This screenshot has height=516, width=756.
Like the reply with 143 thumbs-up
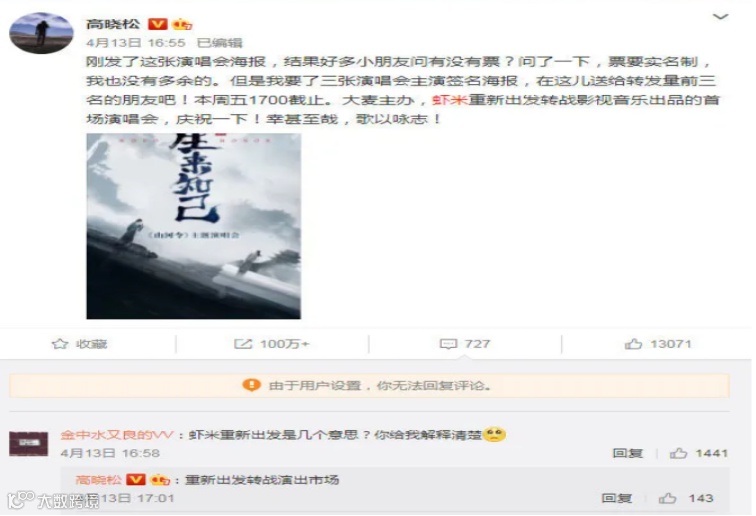[667, 498]
